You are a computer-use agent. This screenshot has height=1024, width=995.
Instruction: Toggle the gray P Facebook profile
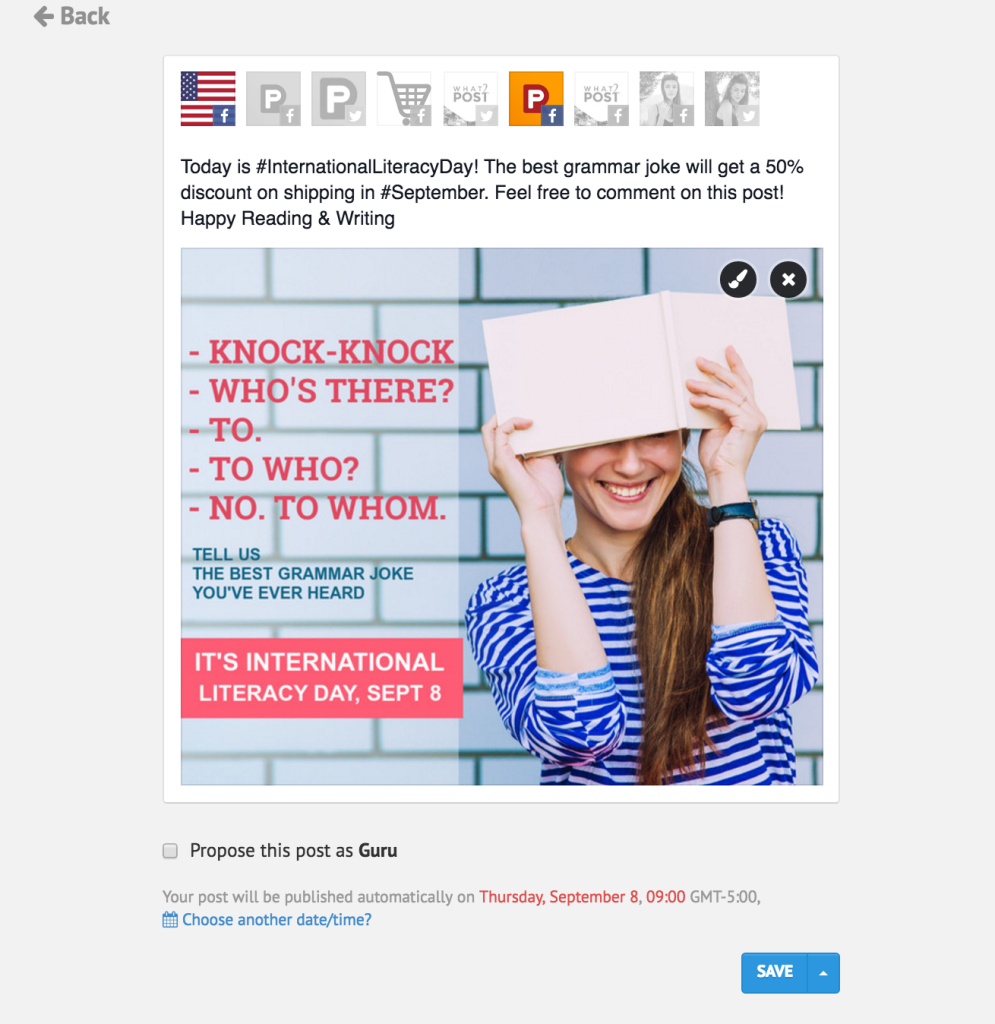coord(274,99)
